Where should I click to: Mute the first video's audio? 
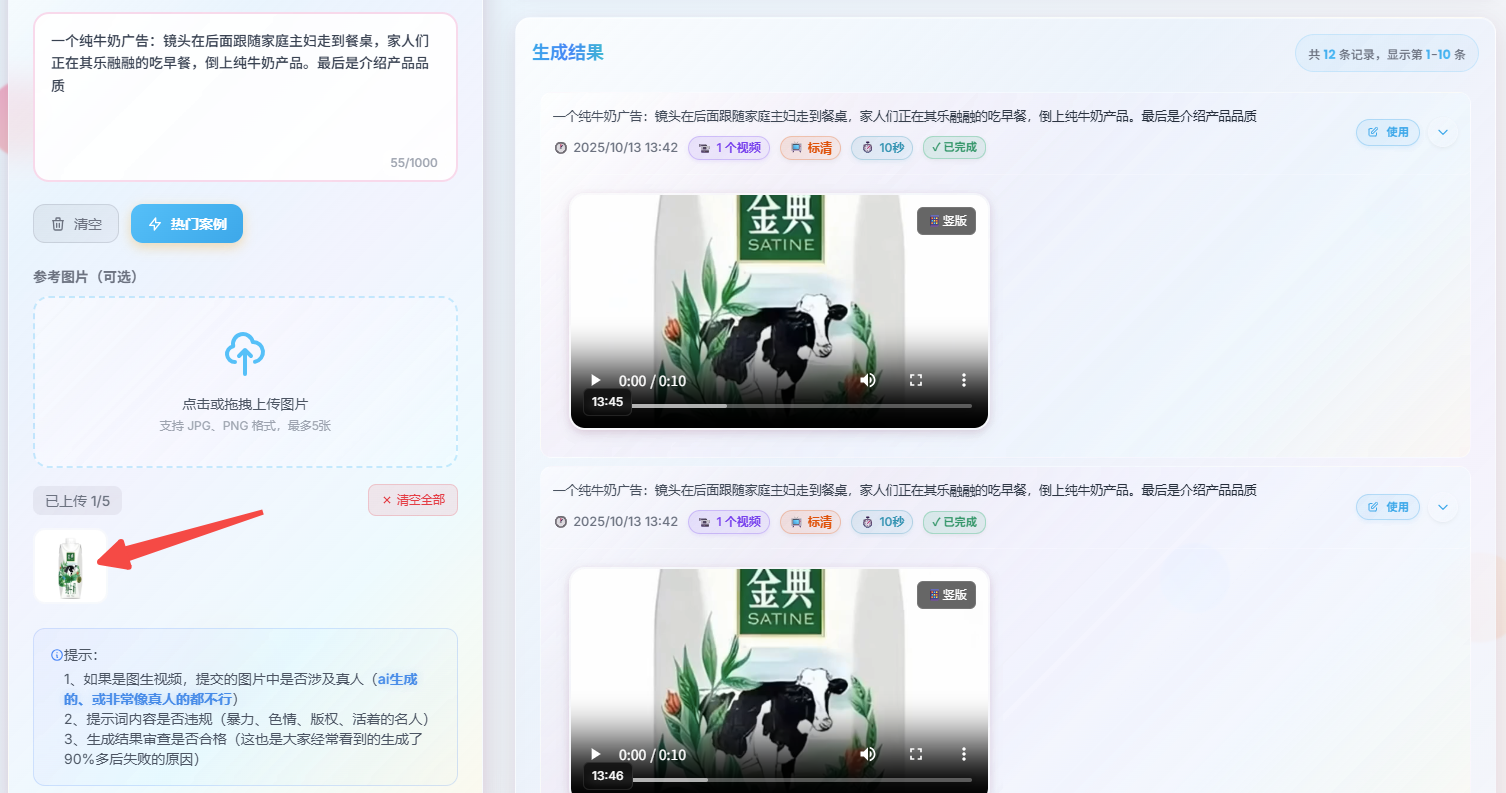coord(867,380)
